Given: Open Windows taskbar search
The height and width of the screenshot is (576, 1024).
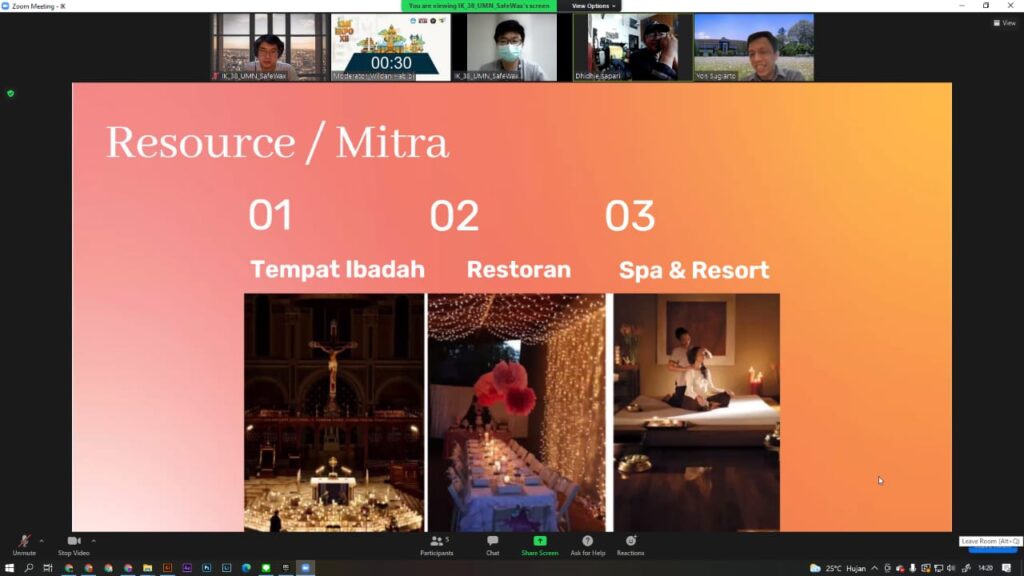Looking at the screenshot, I should point(28,568).
